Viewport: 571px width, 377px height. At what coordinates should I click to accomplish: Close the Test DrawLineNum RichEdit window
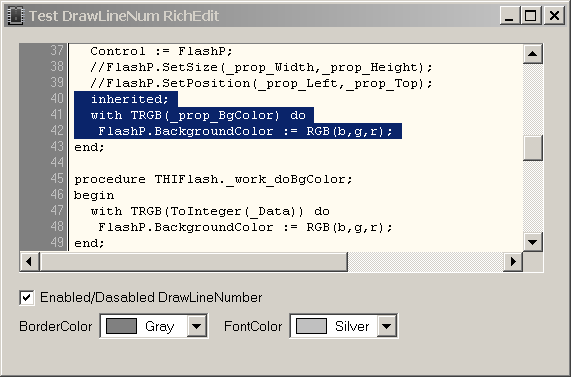pos(554,16)
